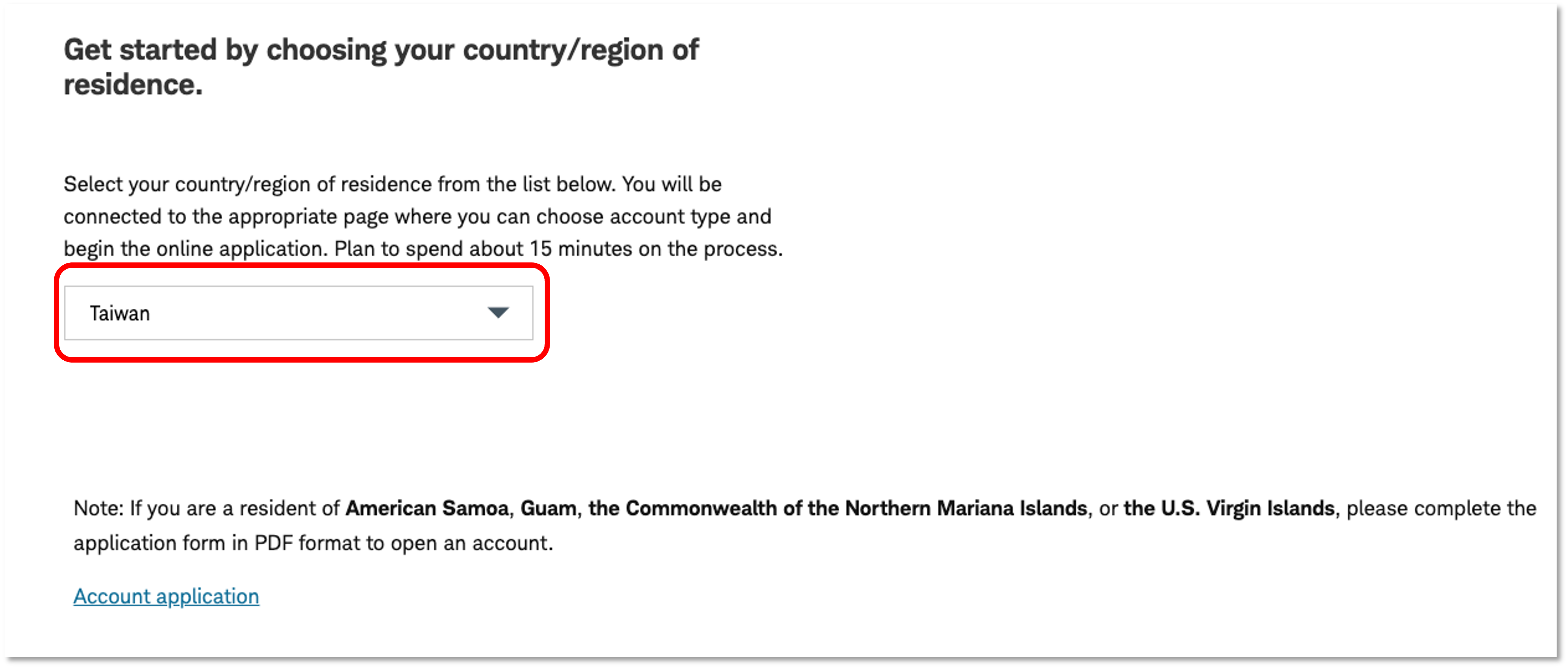The width and height of the screenshot is (1568, 669).
Task: Click the word 'residence.' in the heading
Action: click(x=133, y=85)
